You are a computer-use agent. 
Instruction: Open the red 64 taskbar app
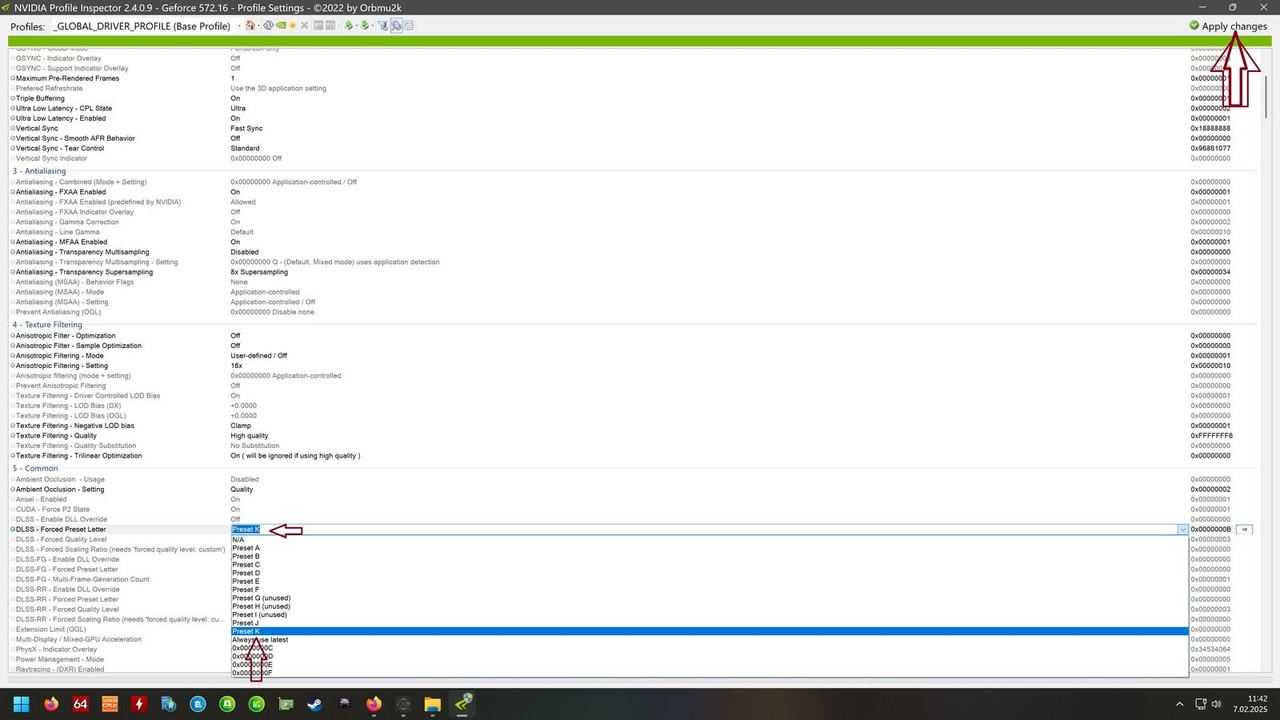tap(81, 704)
